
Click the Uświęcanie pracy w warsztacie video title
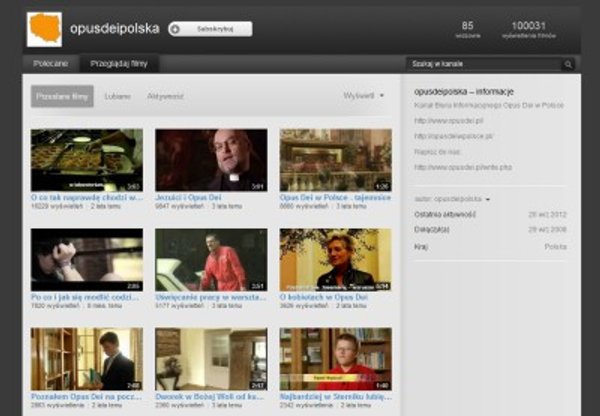pyautogui.click(x=210, y=297)
